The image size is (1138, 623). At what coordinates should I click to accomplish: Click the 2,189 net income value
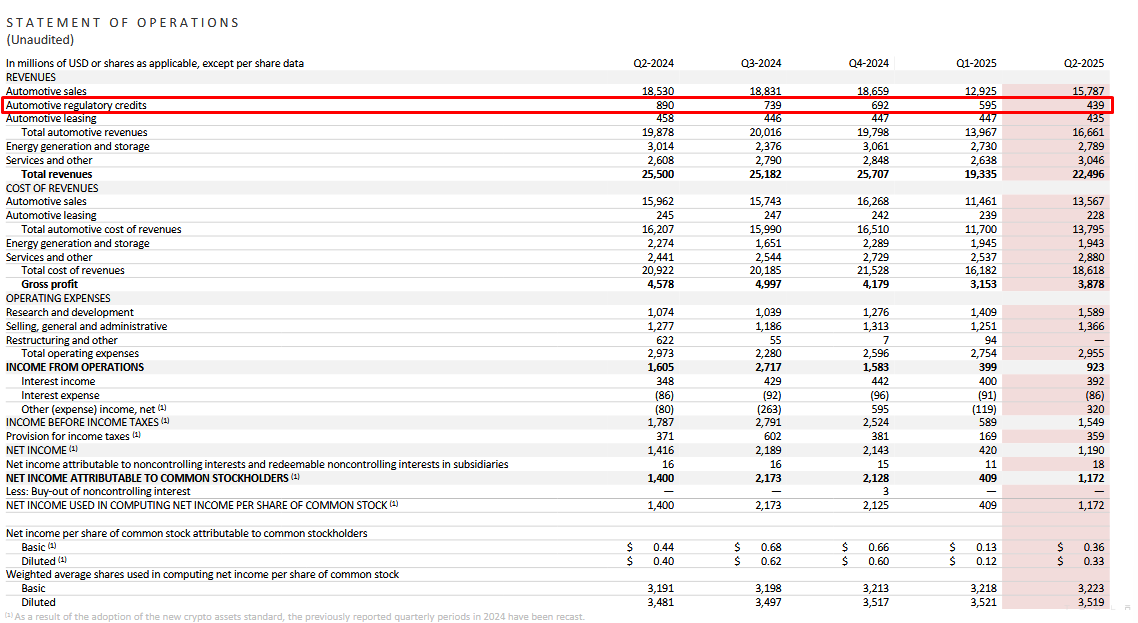pyautogui.click(x=768, y=450)
